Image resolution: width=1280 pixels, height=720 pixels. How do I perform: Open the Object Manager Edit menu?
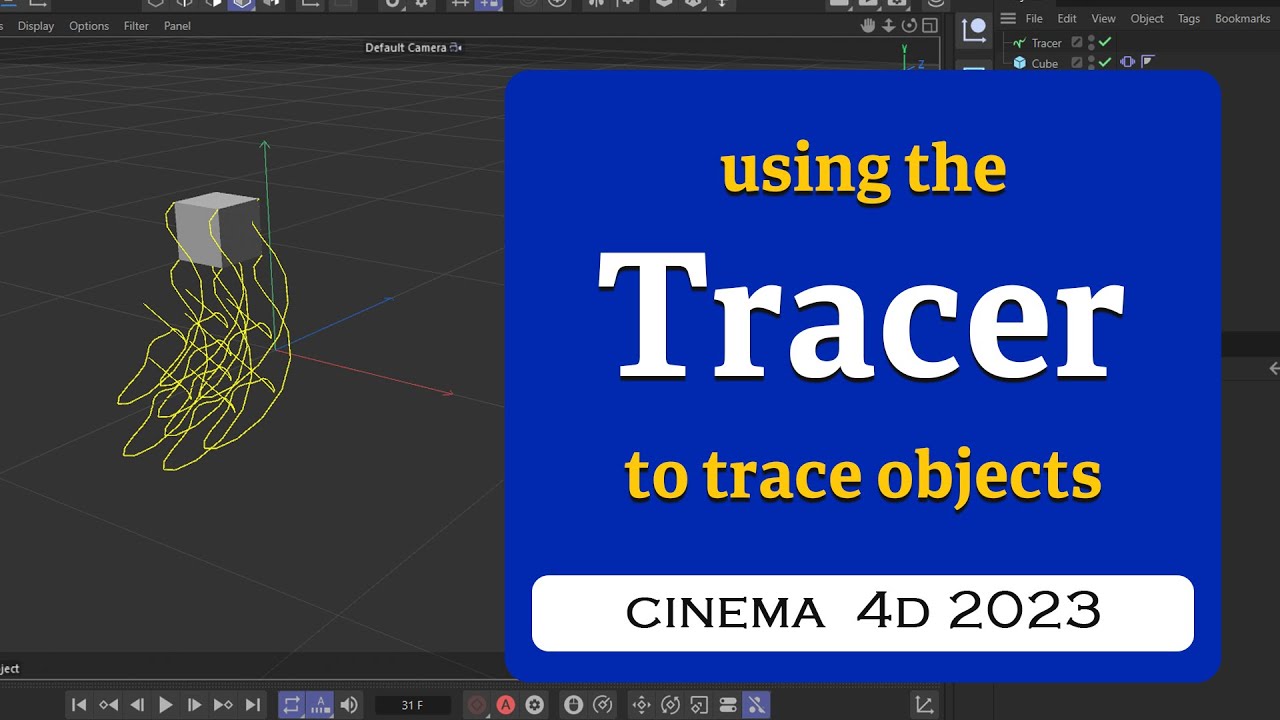1067,19
